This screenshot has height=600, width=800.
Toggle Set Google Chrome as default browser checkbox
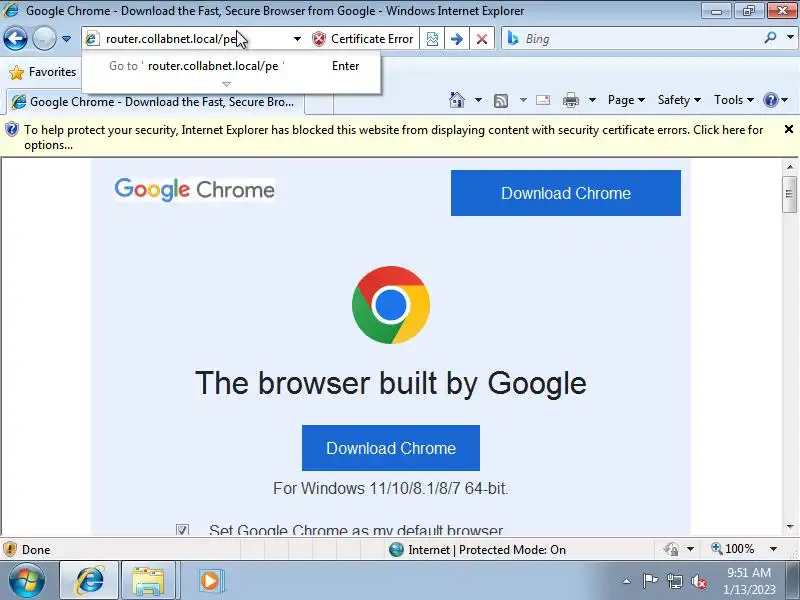point(182,530)
